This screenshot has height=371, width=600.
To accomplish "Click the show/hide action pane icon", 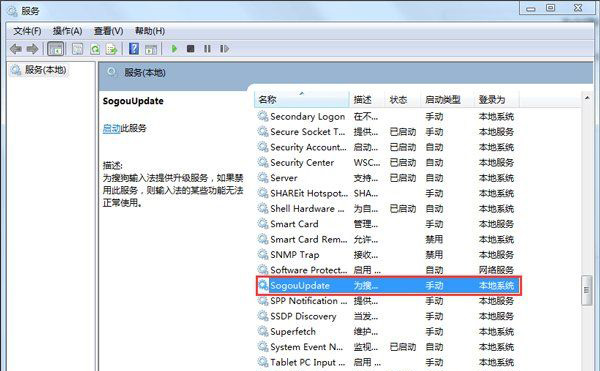I will tap(151, 49).
